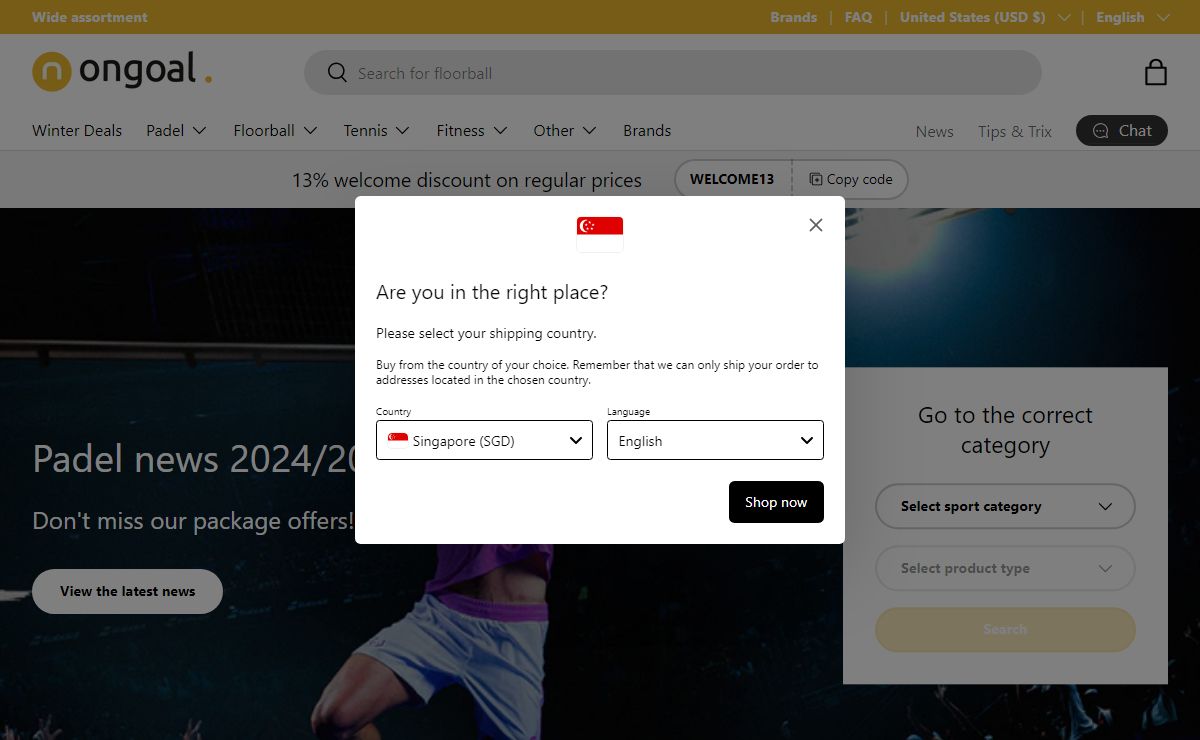1200x740 pixels.
Task: Close the shipping country dialog
Action: [x=816, y=225]
